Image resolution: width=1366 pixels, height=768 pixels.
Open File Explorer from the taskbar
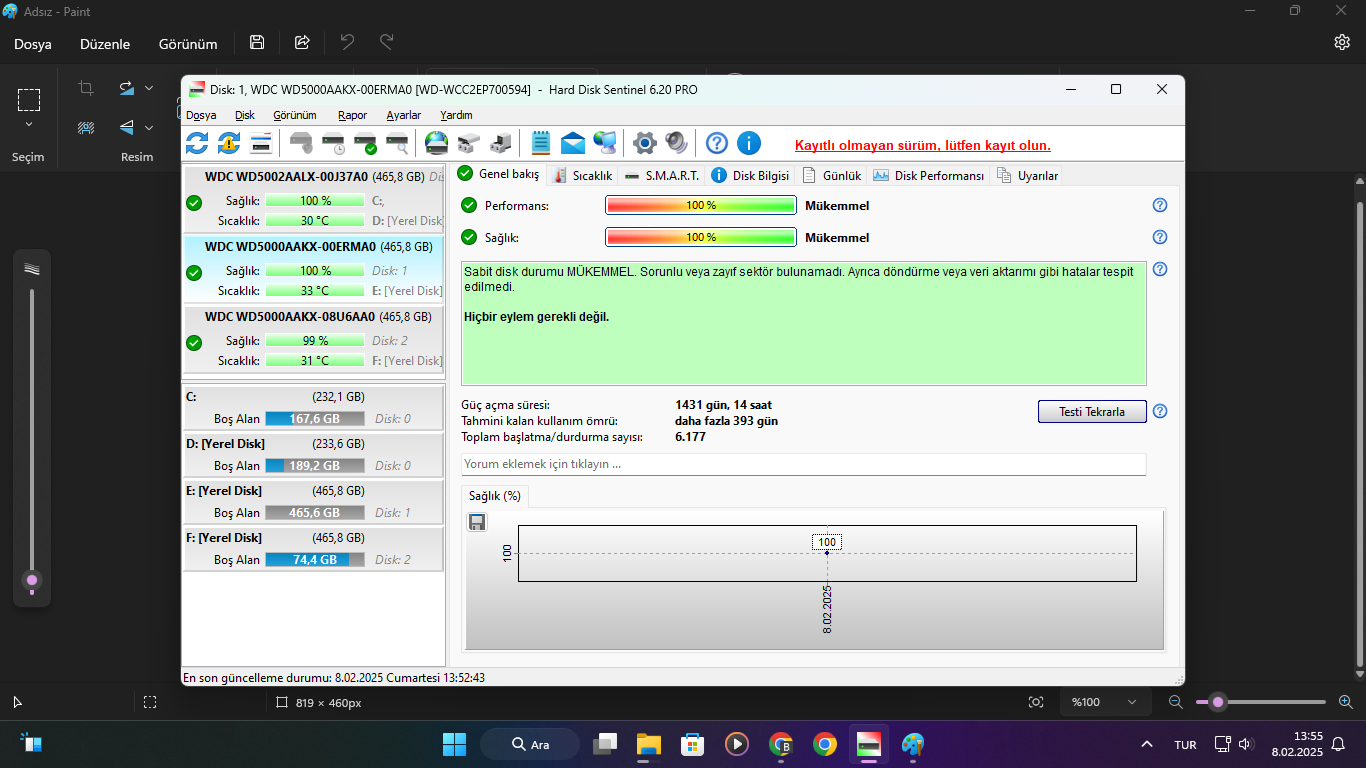(649, 744)
